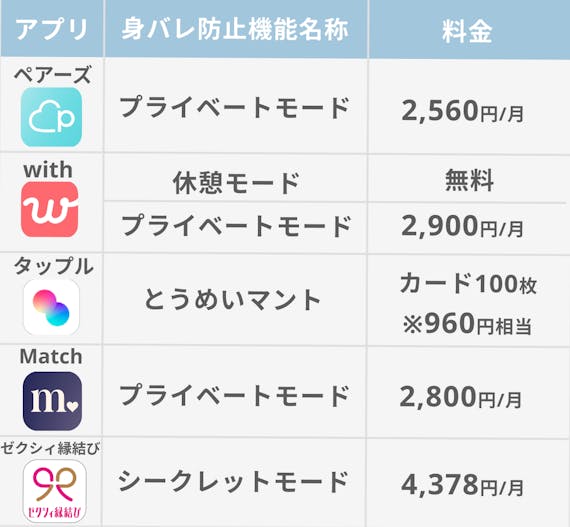Click the with app red icon
This screenshot has width=570, height=527.
point(50,210)
